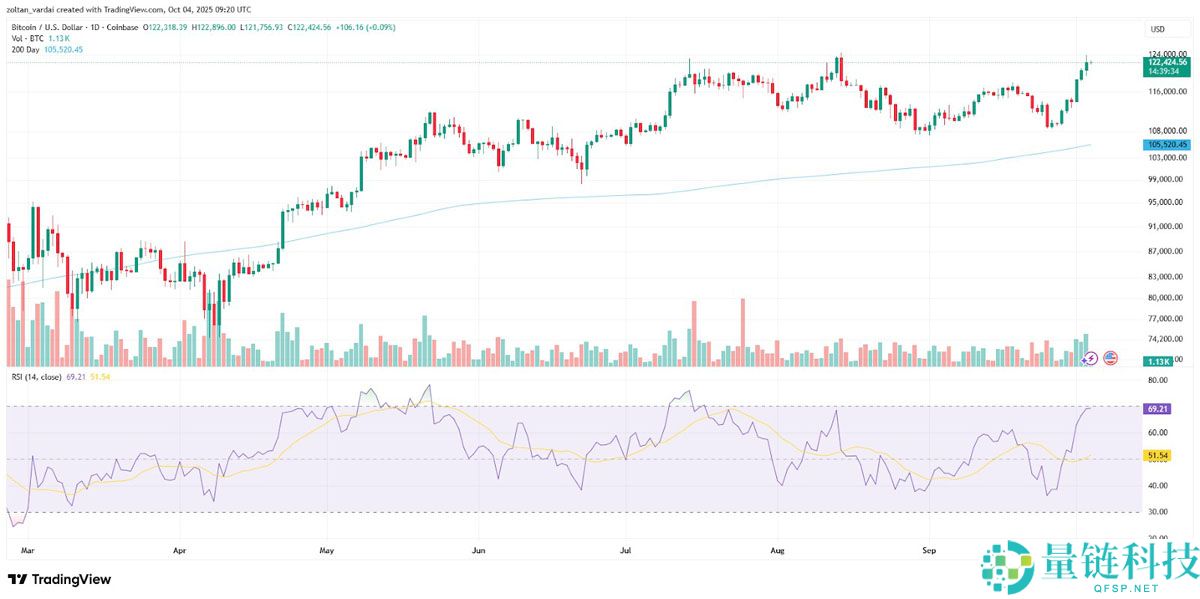
Task: Click the US flag economic events icon
Action: 1110,359
